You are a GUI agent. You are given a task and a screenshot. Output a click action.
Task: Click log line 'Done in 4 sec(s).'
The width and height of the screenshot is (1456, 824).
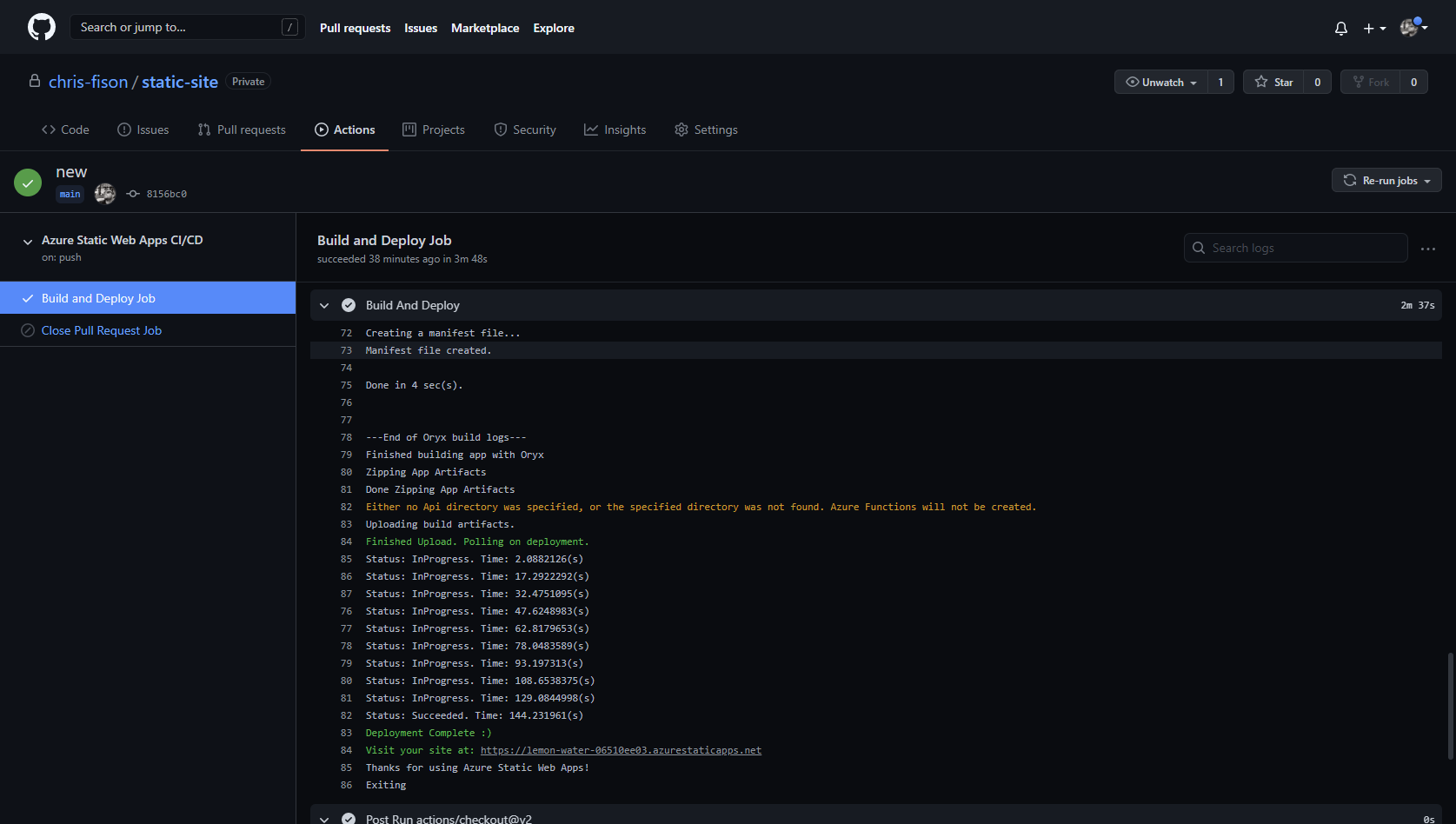click(x=415, y=385)
